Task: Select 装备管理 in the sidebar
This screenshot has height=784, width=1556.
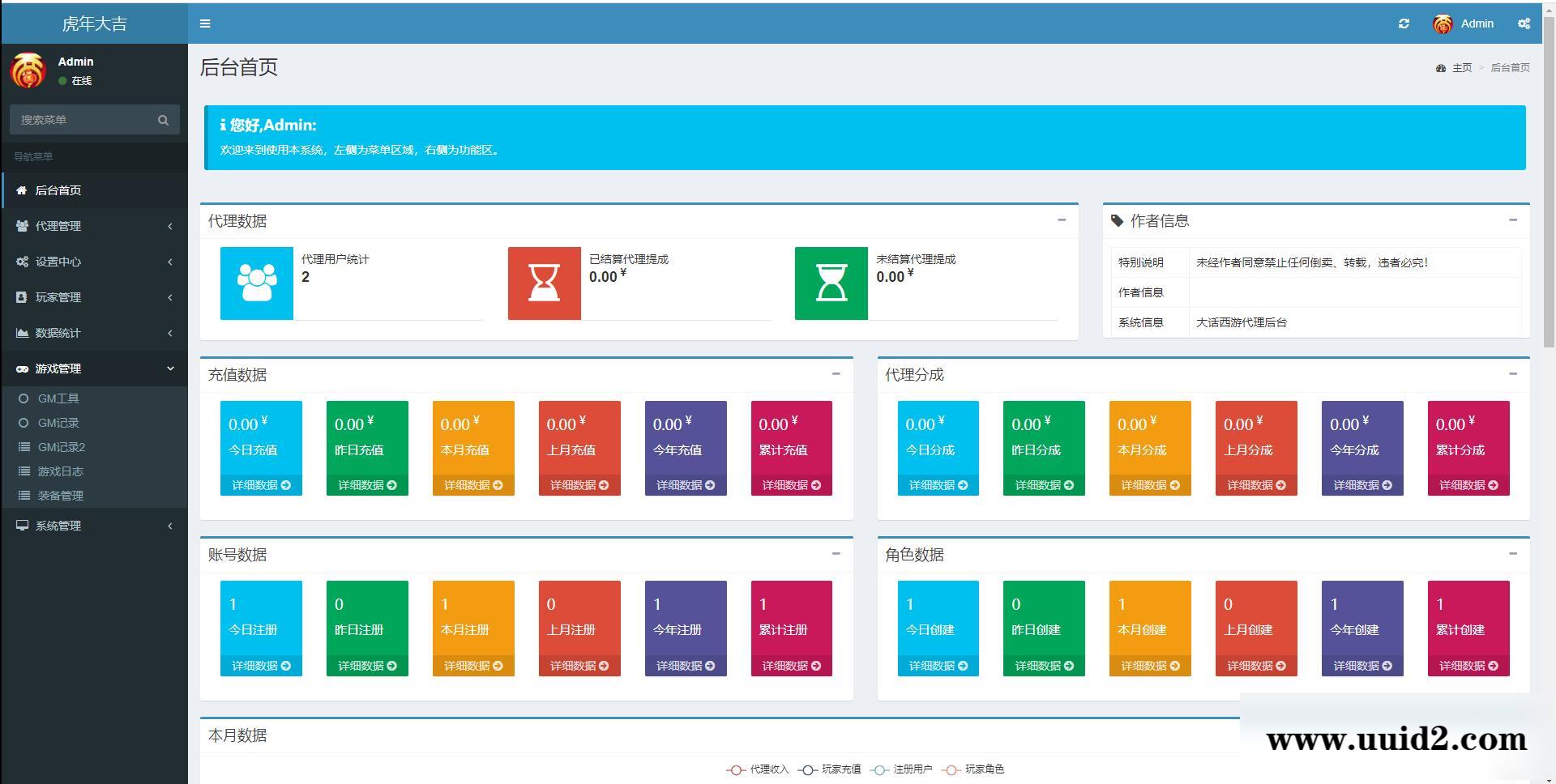Action: (60, 496)
